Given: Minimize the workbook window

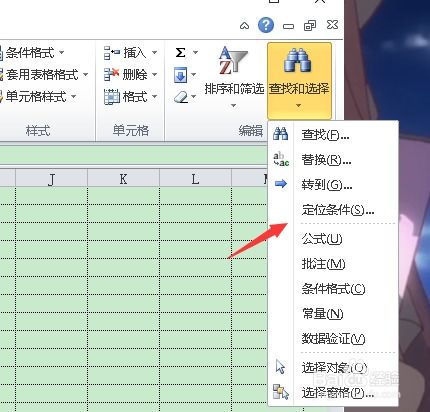Looking at the screenshot, I should [288, 26].
